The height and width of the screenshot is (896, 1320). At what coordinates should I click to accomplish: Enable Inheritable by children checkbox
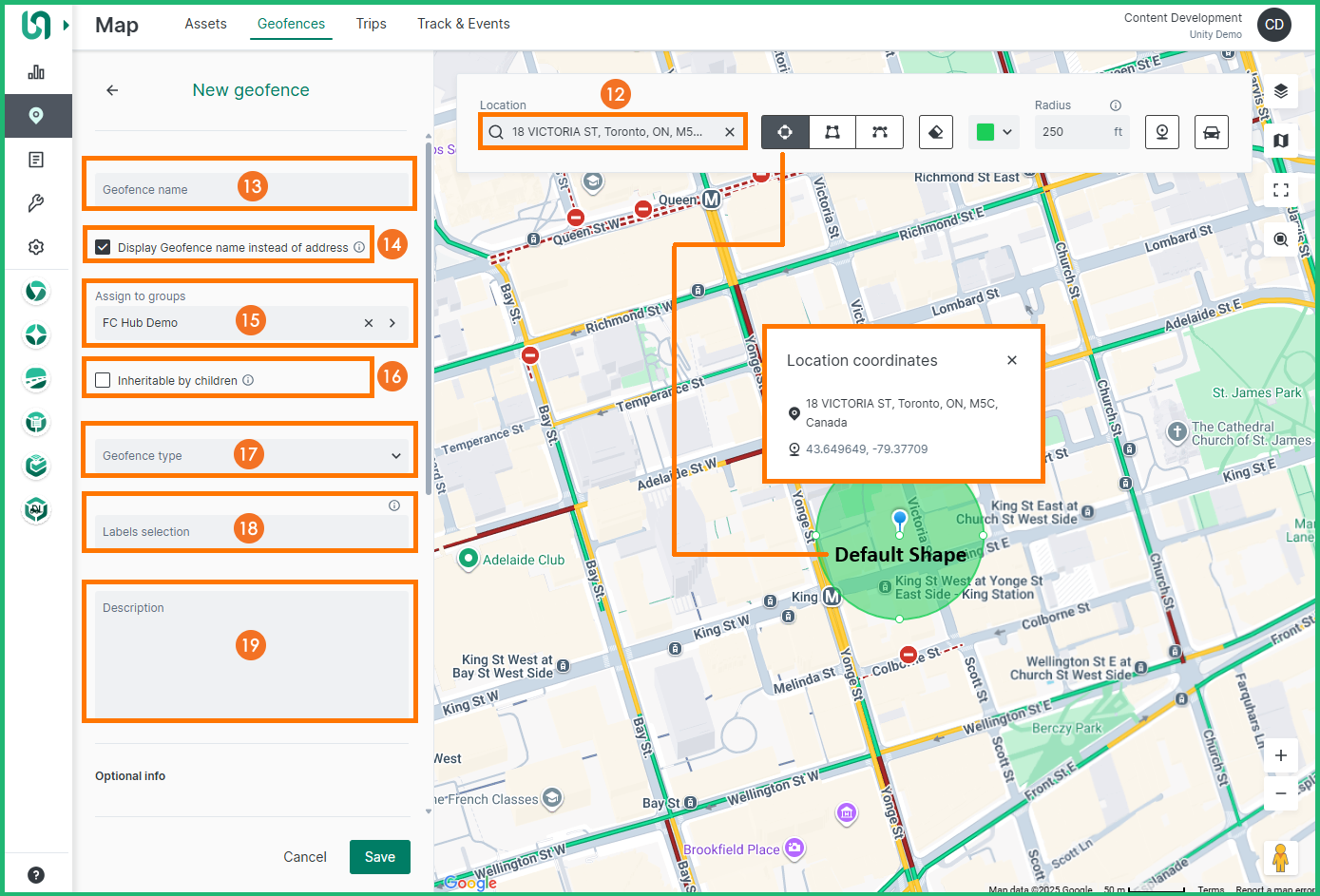103,380
